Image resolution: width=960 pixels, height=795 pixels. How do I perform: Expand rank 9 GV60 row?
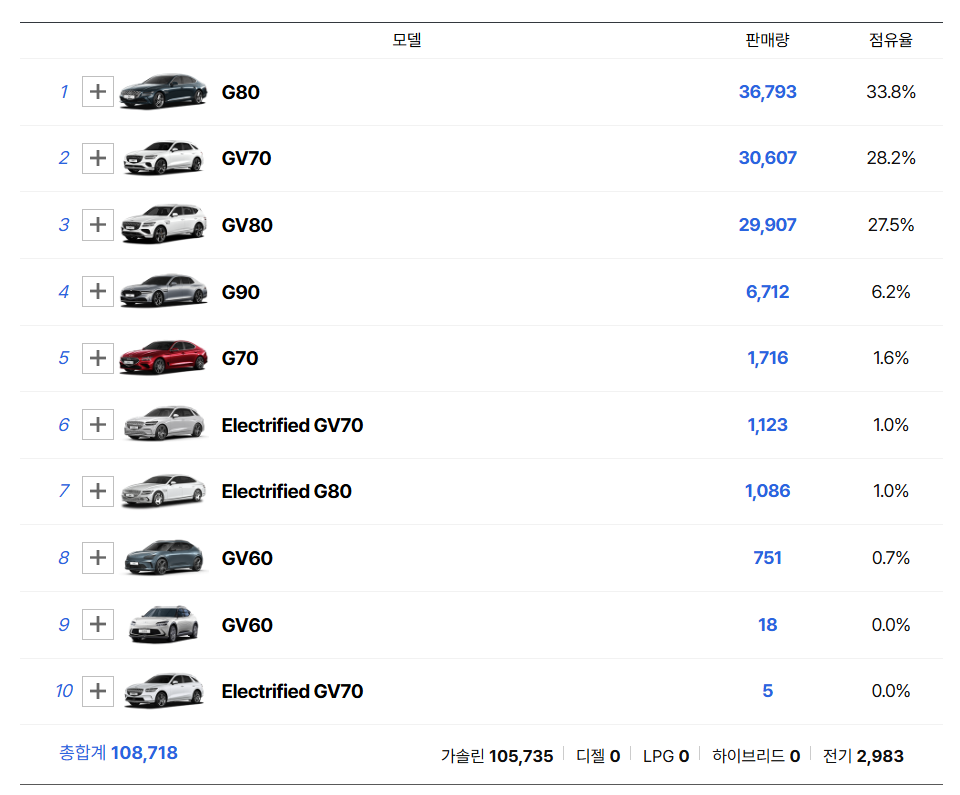[98, 625]
